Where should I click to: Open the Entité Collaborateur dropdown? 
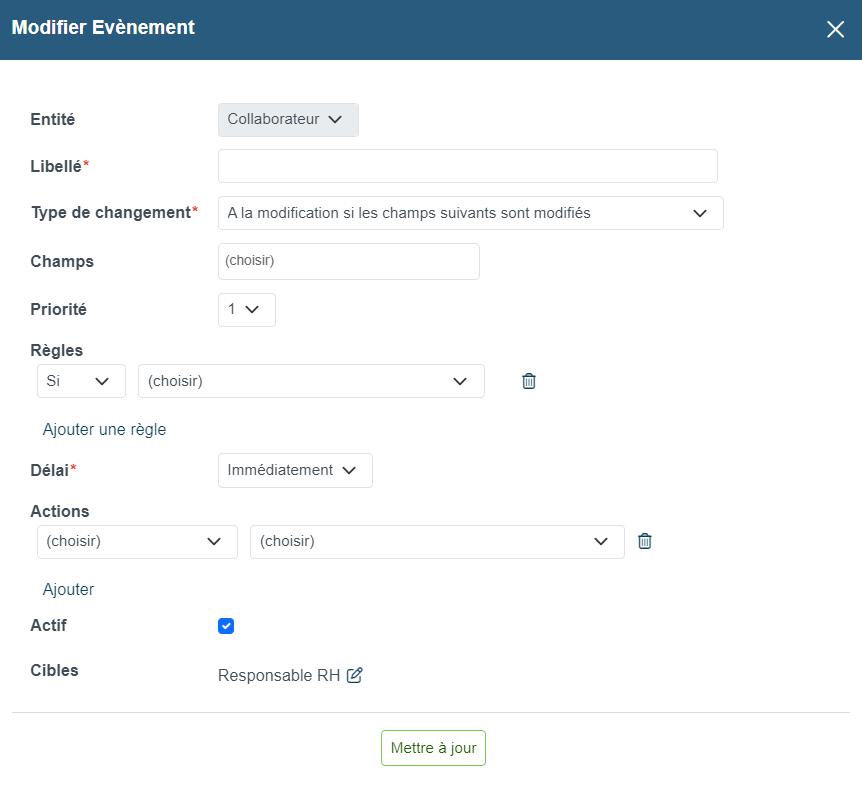tap(288, 120)
